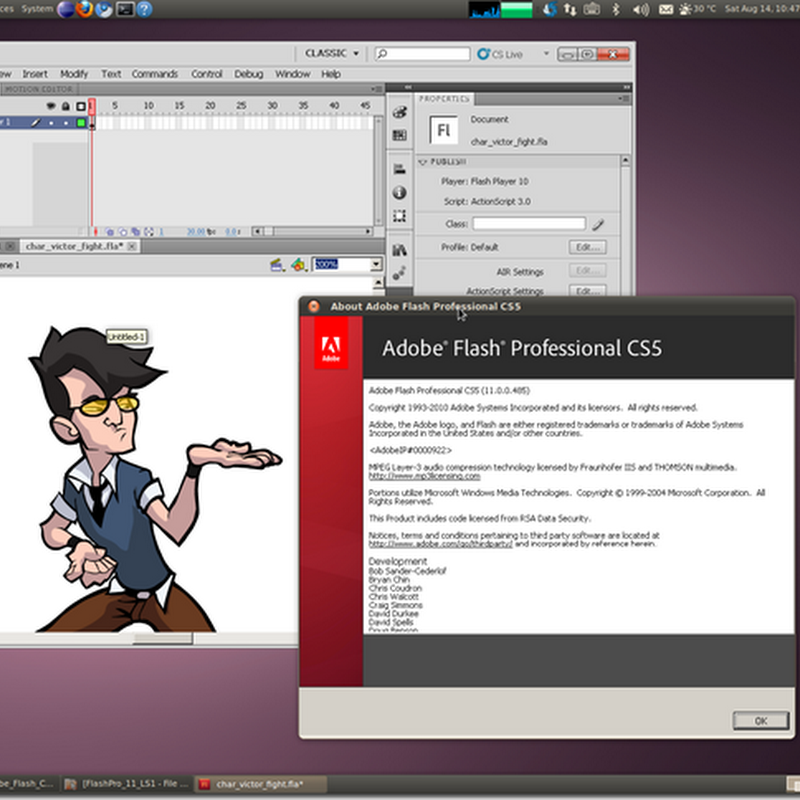Open the Library panel books icon
The width and height of the screenshot is (800, 800).
399,249
